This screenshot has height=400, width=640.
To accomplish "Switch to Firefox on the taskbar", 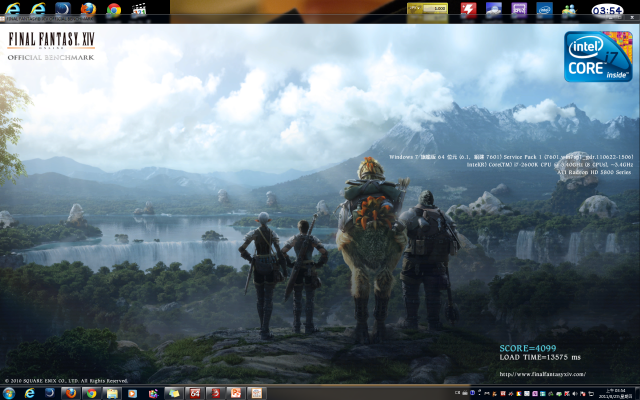I will (x=71, y=393).
